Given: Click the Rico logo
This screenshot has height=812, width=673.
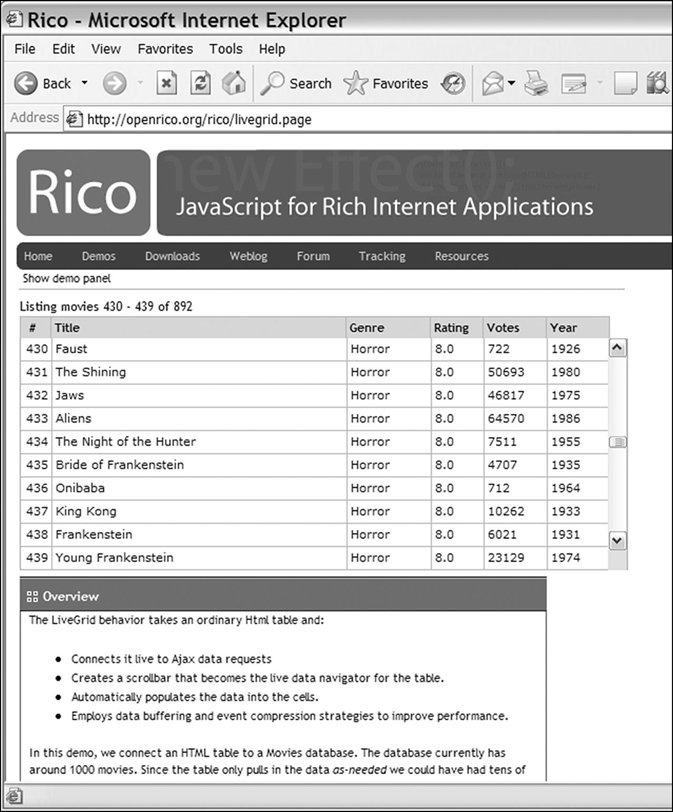Looking at the screenshot, I should click(83, 193).
